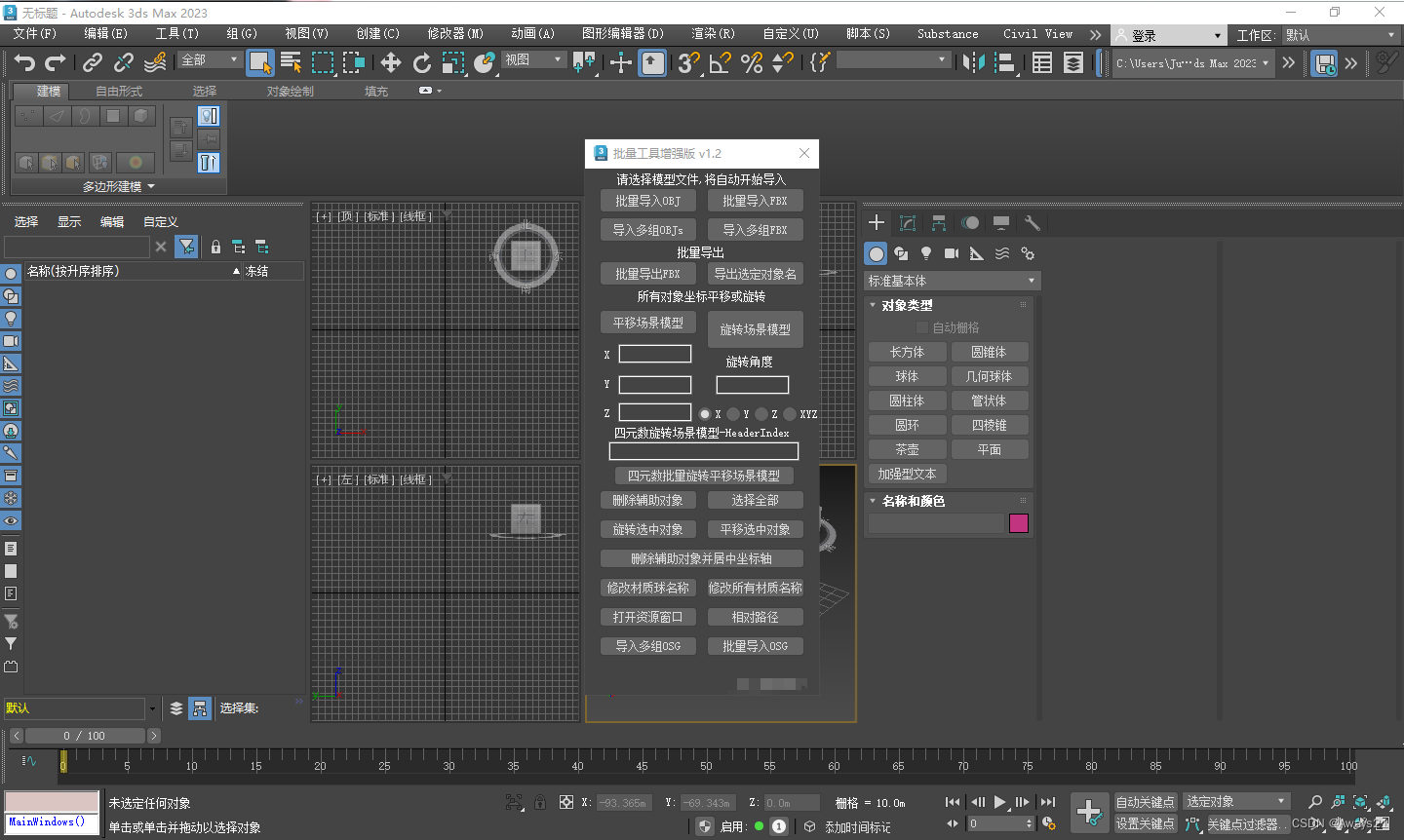Viewport: 1404px width, 840px height.
Task: Click the Align tool icon
Action: pos(1003,63)
